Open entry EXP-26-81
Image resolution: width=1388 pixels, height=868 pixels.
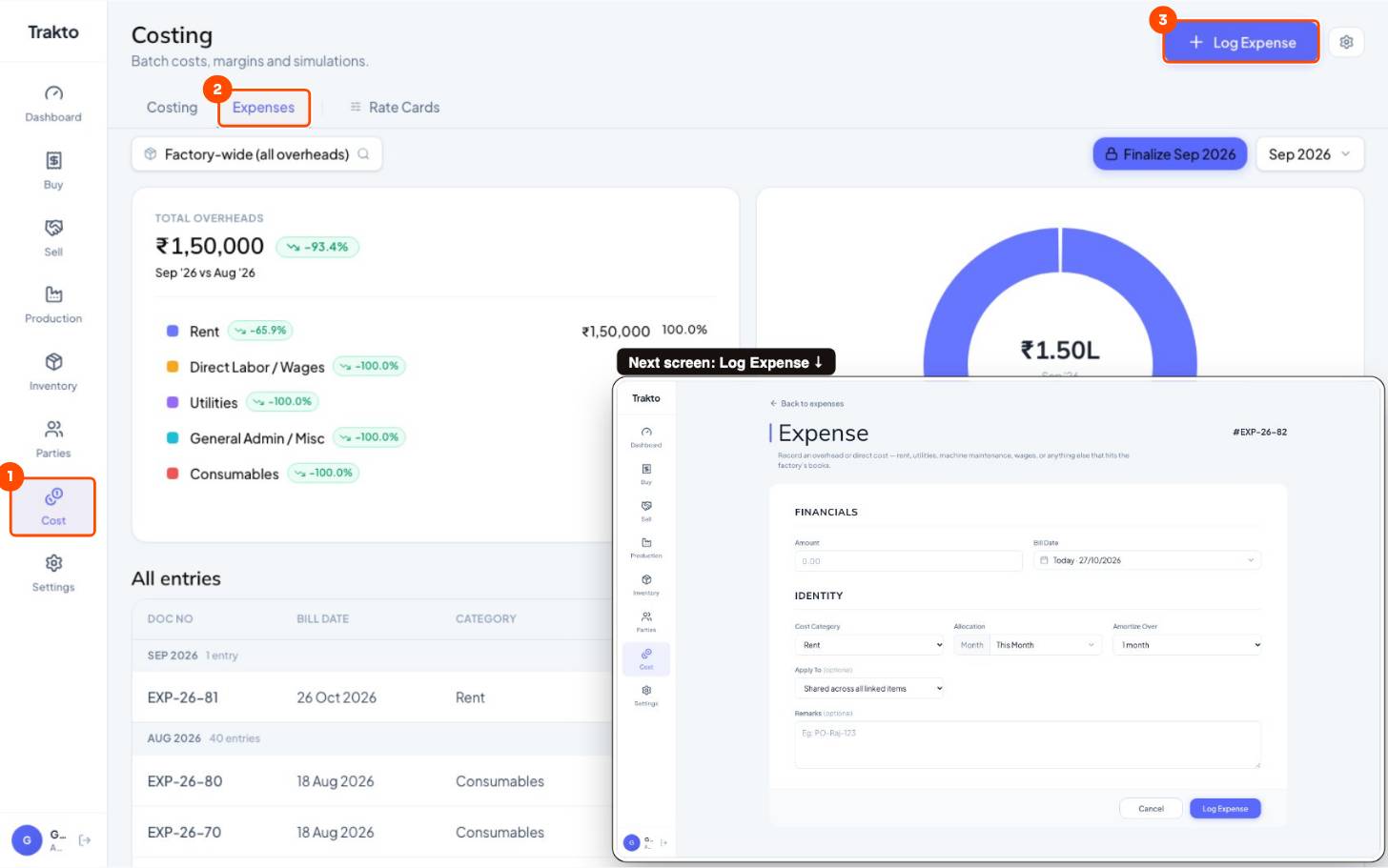point(182,698)
